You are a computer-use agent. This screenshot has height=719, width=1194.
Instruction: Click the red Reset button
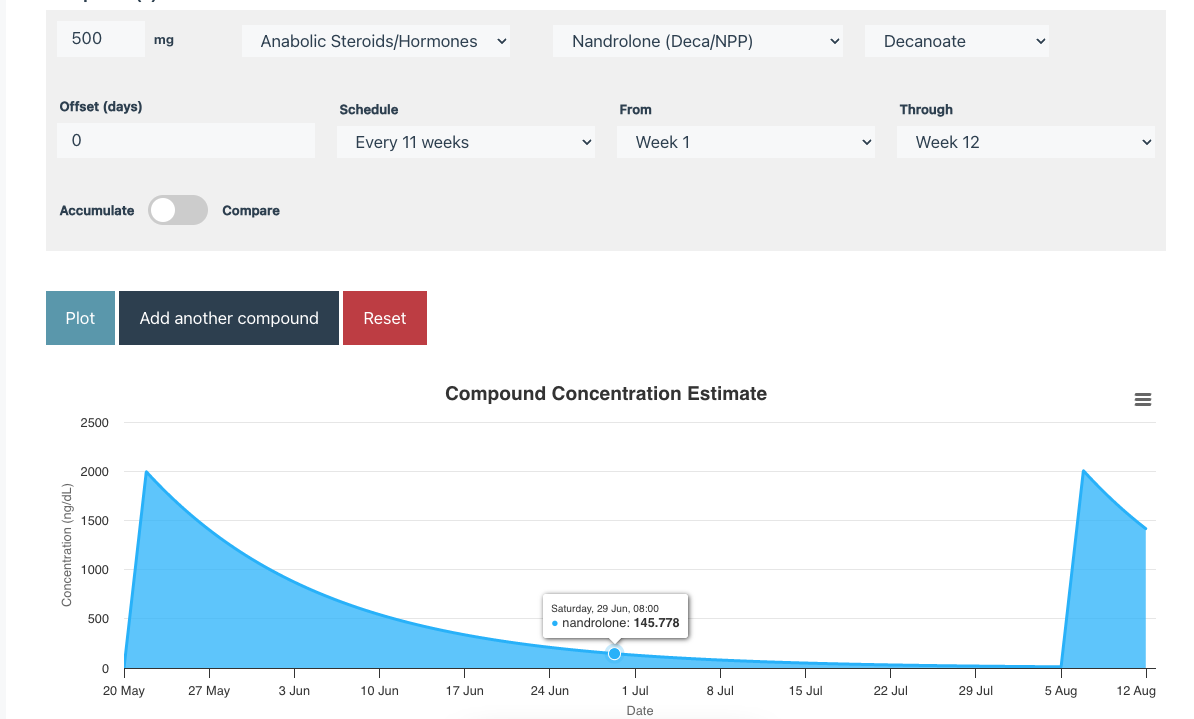(x=385, y=318)
